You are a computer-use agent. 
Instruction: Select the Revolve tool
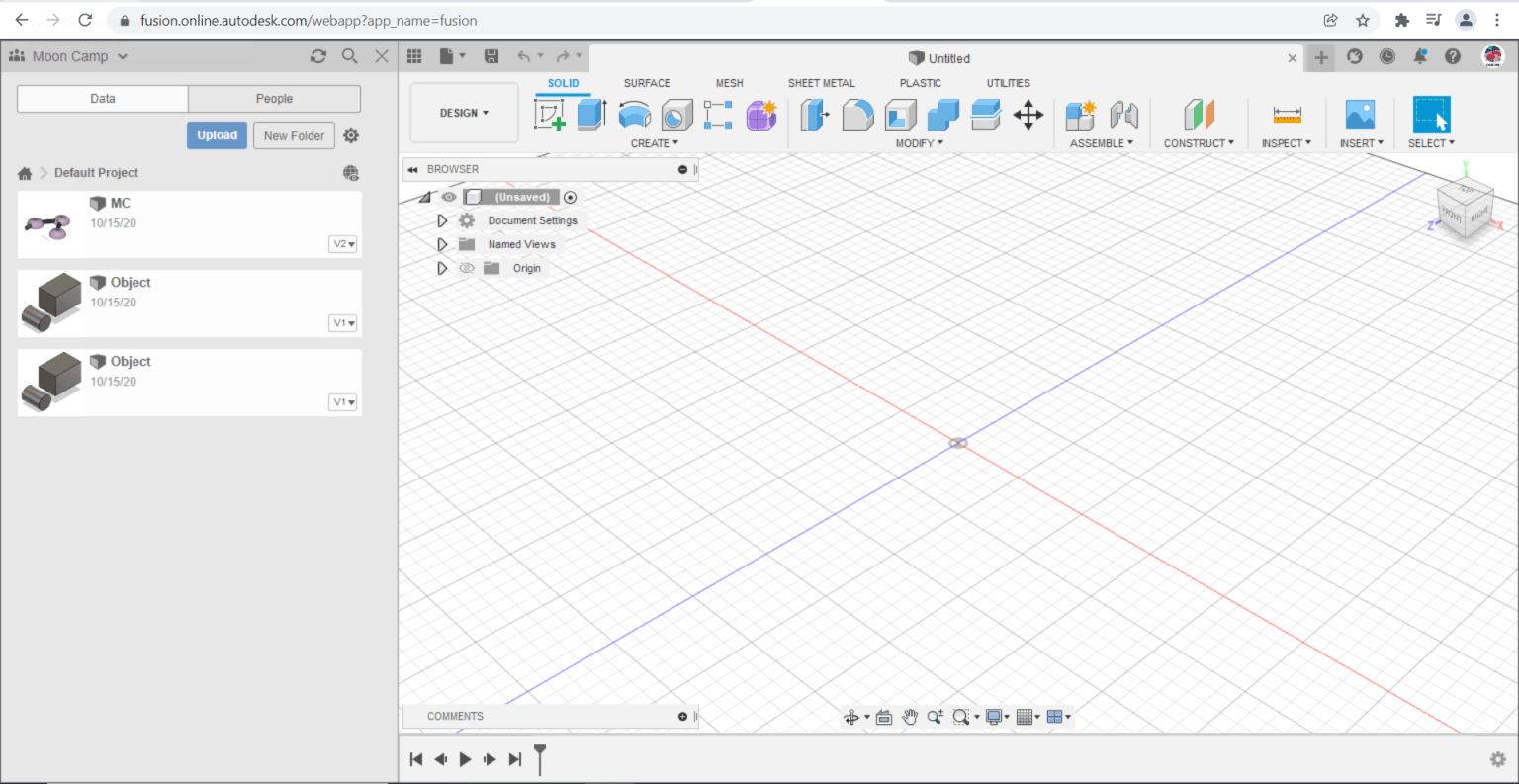(x=633, y=114)
